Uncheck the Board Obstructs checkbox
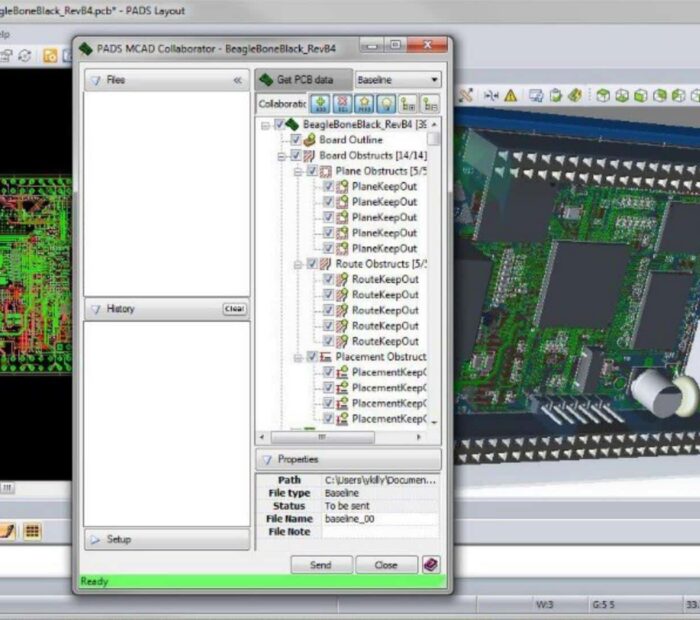The width and height of the screenshot is (700, 620). coord(296,155)
